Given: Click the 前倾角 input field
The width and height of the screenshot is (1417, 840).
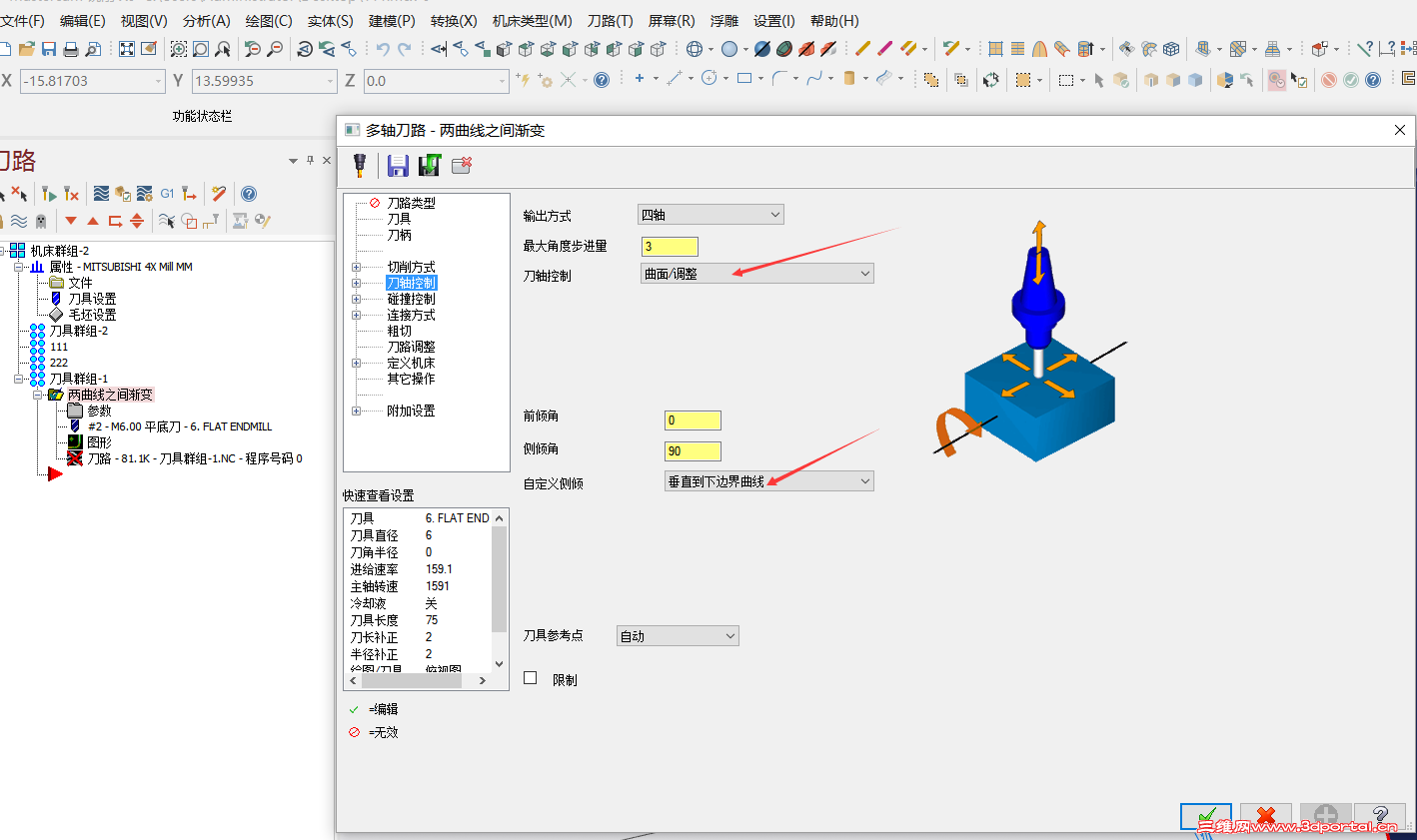Looking at the screenshot, I should click(693, 420).
